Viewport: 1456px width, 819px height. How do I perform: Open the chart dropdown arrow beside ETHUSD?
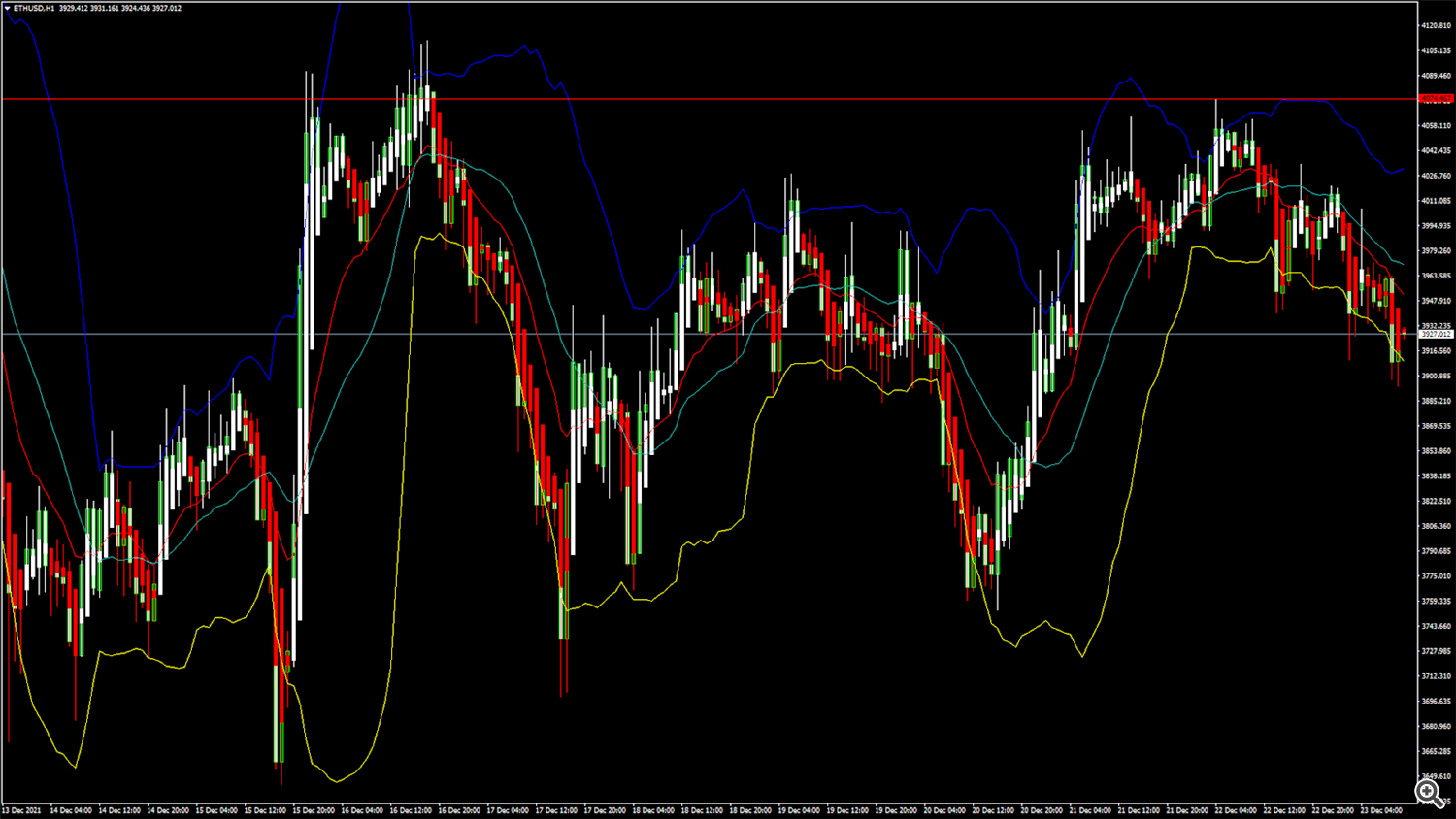coord(7,8)
